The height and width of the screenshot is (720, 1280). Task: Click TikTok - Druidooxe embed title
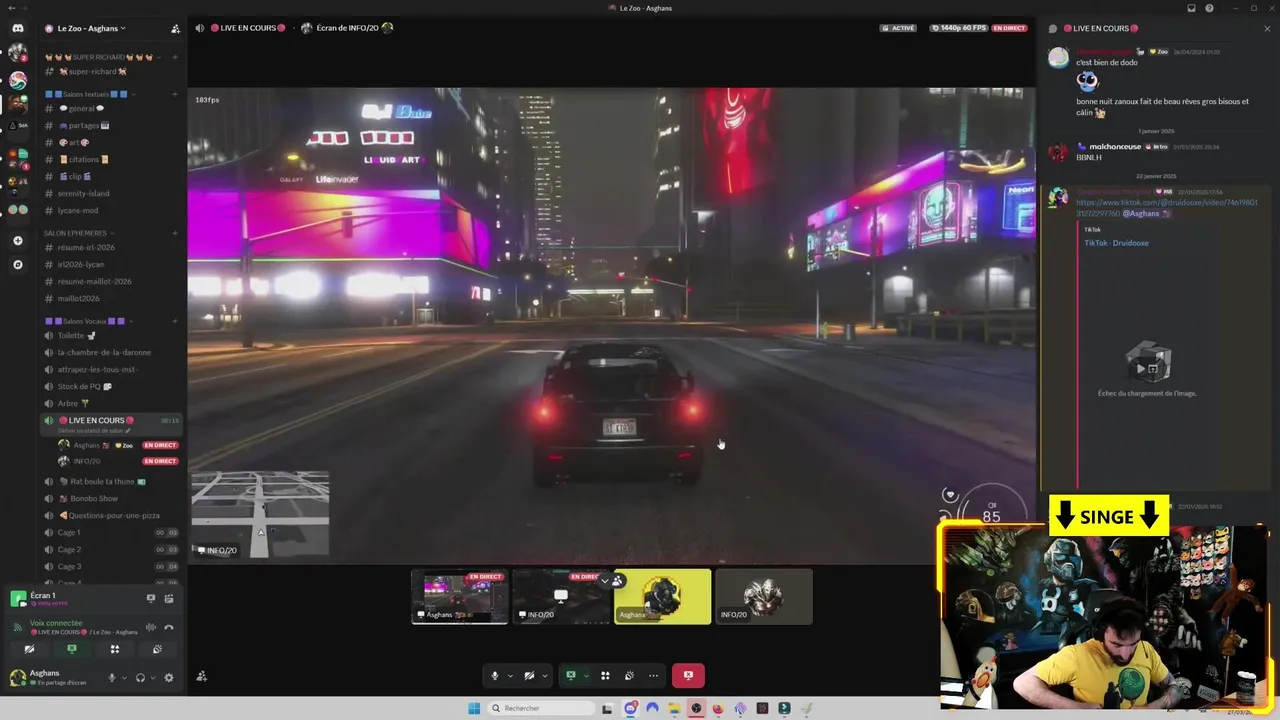(1116, 243)
